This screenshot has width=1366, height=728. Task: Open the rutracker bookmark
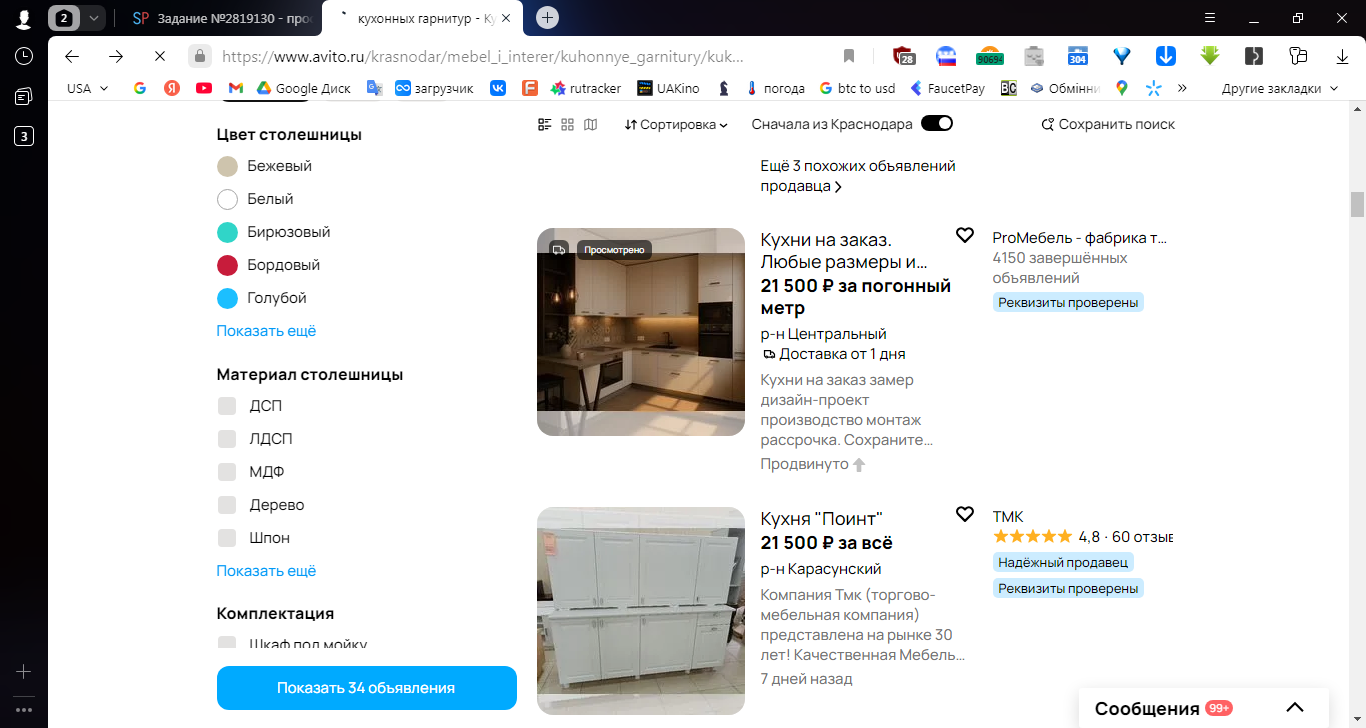(586, 88)
